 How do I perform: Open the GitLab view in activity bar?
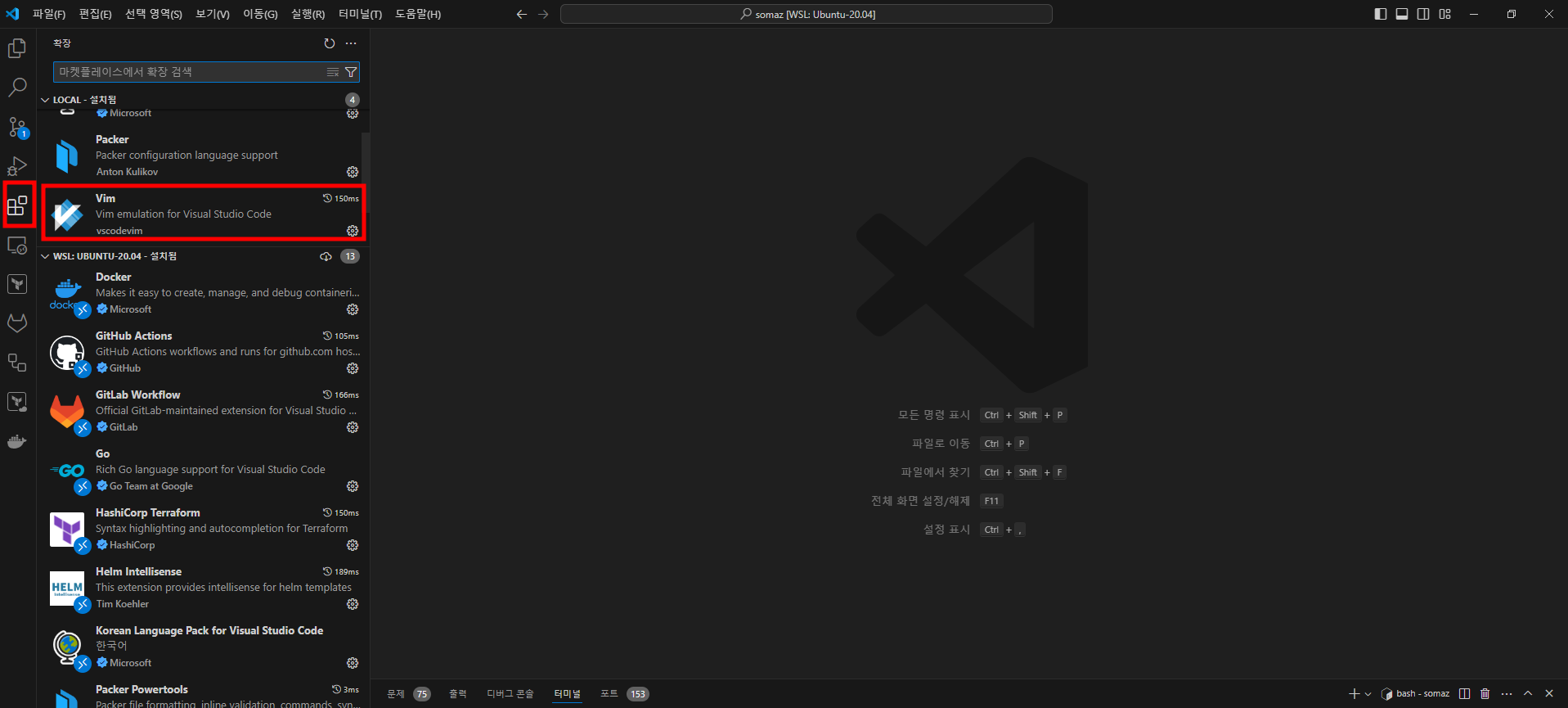point(17,323)
